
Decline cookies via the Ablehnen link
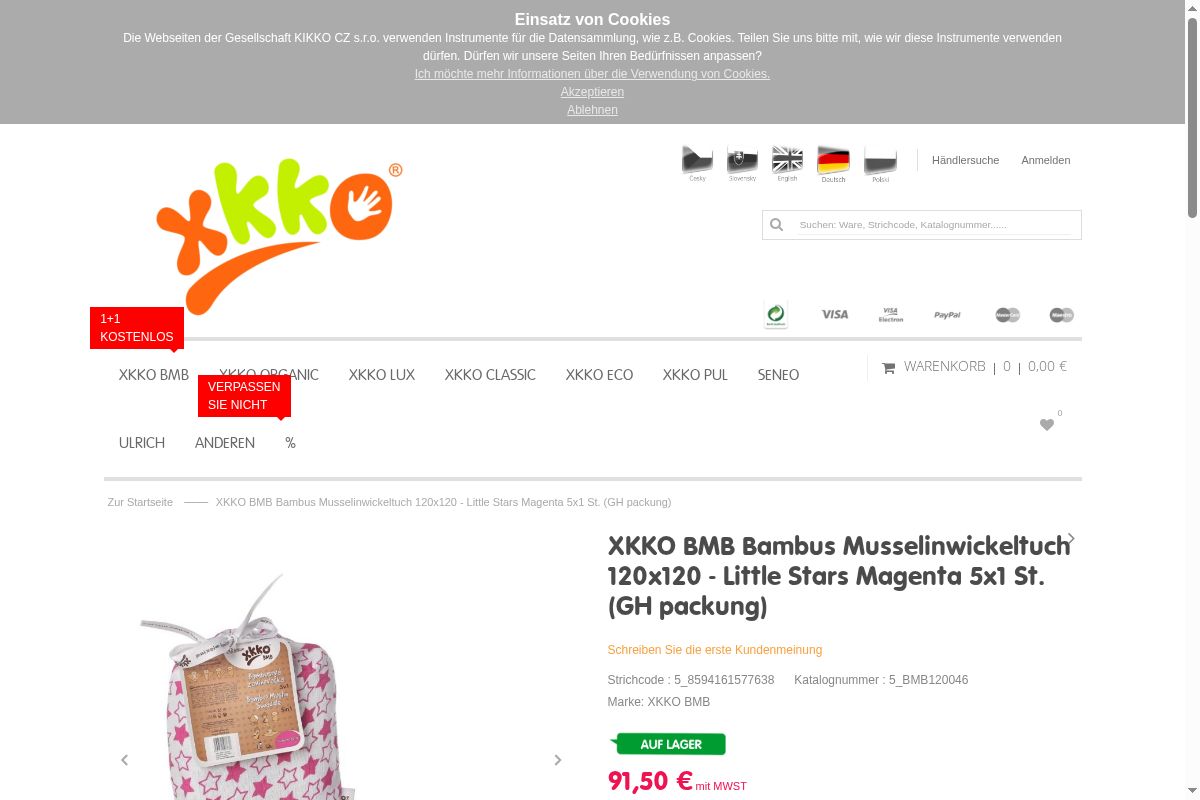tap(592, 110)
